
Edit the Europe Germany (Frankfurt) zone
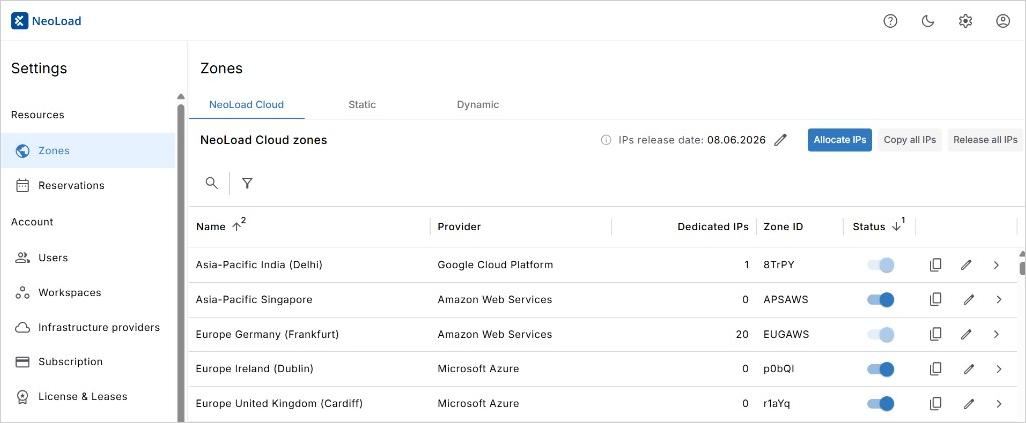[x=966, y=334]
